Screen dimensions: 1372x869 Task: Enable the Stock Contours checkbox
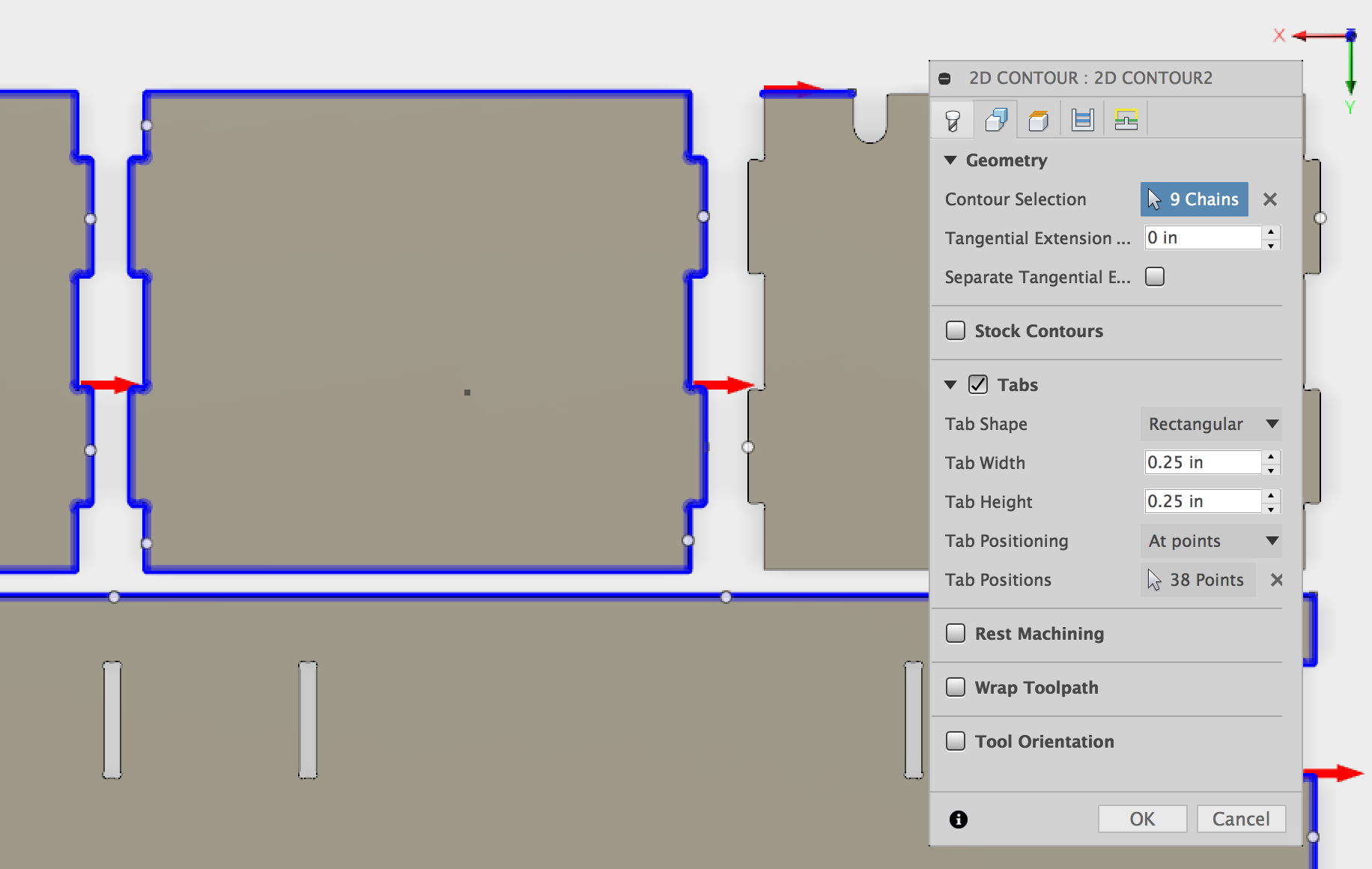pos(956,330)
